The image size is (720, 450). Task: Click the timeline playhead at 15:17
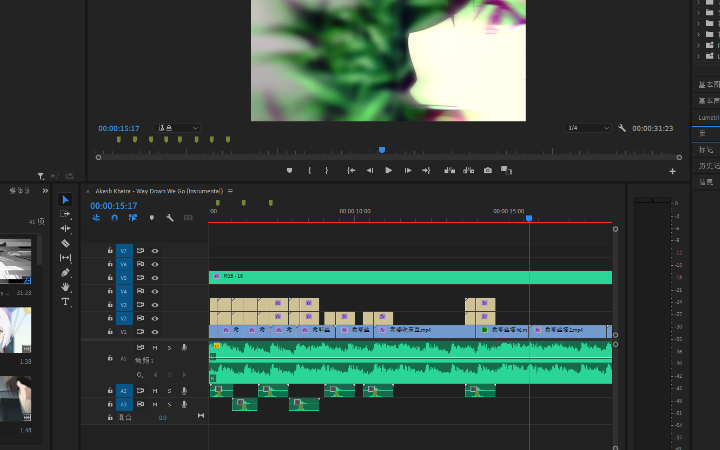[529, 219]
